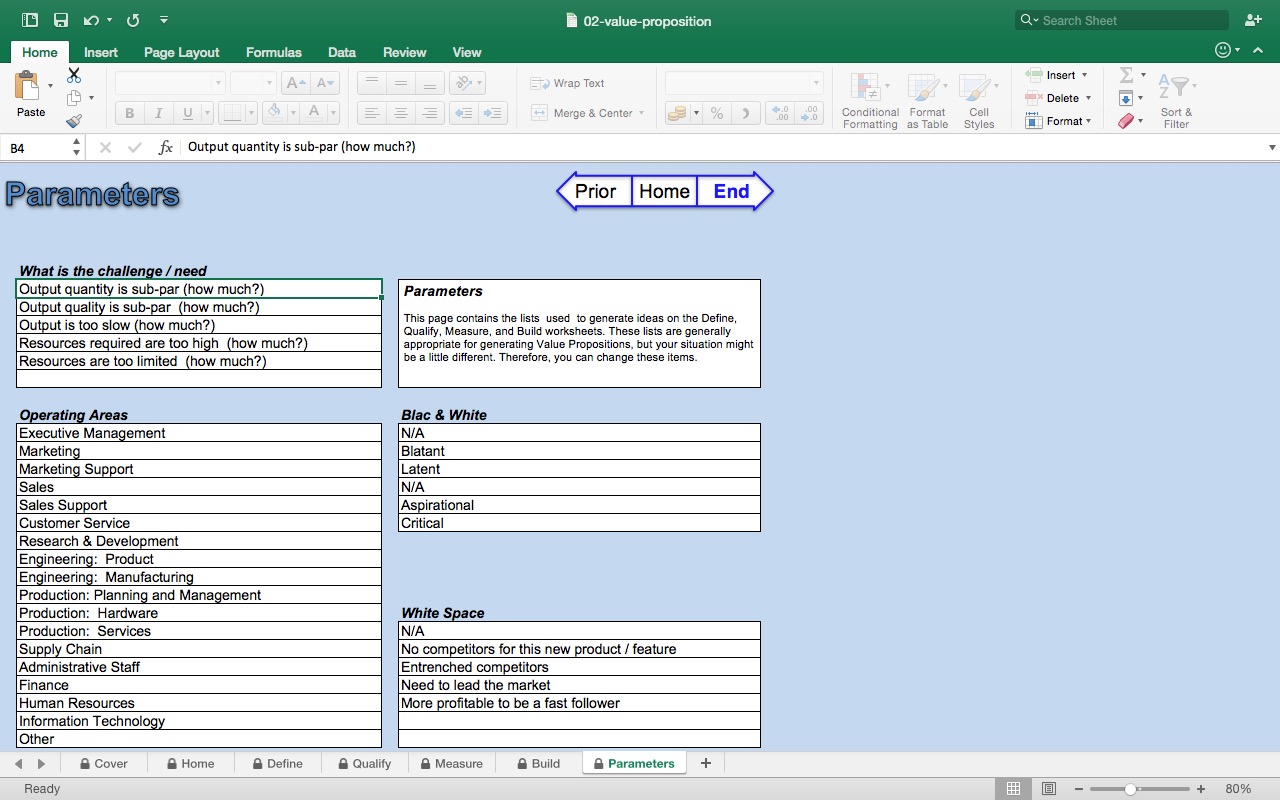Switch to the Formulas ribbon tab
This screenshot has width=1280, height=800.
pos(273,52)
